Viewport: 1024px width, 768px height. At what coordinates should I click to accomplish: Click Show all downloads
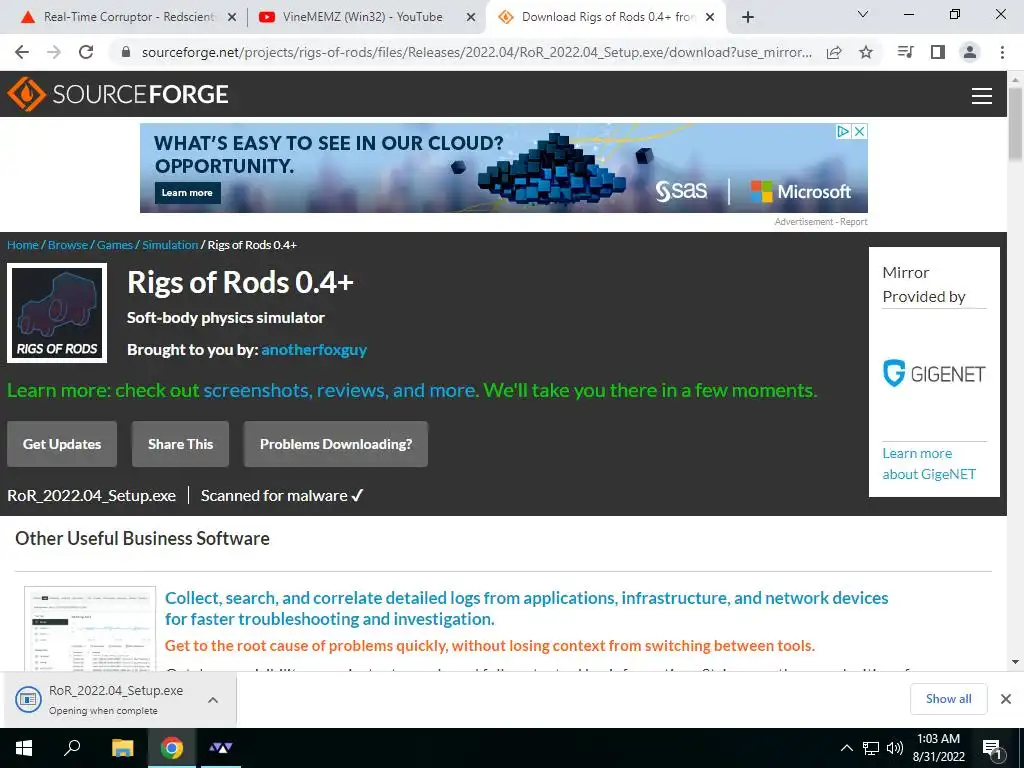948,699
